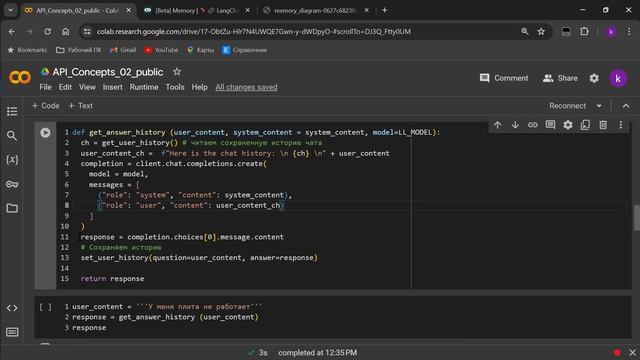
Task: Open variables inspector panel
Action: 12,160
